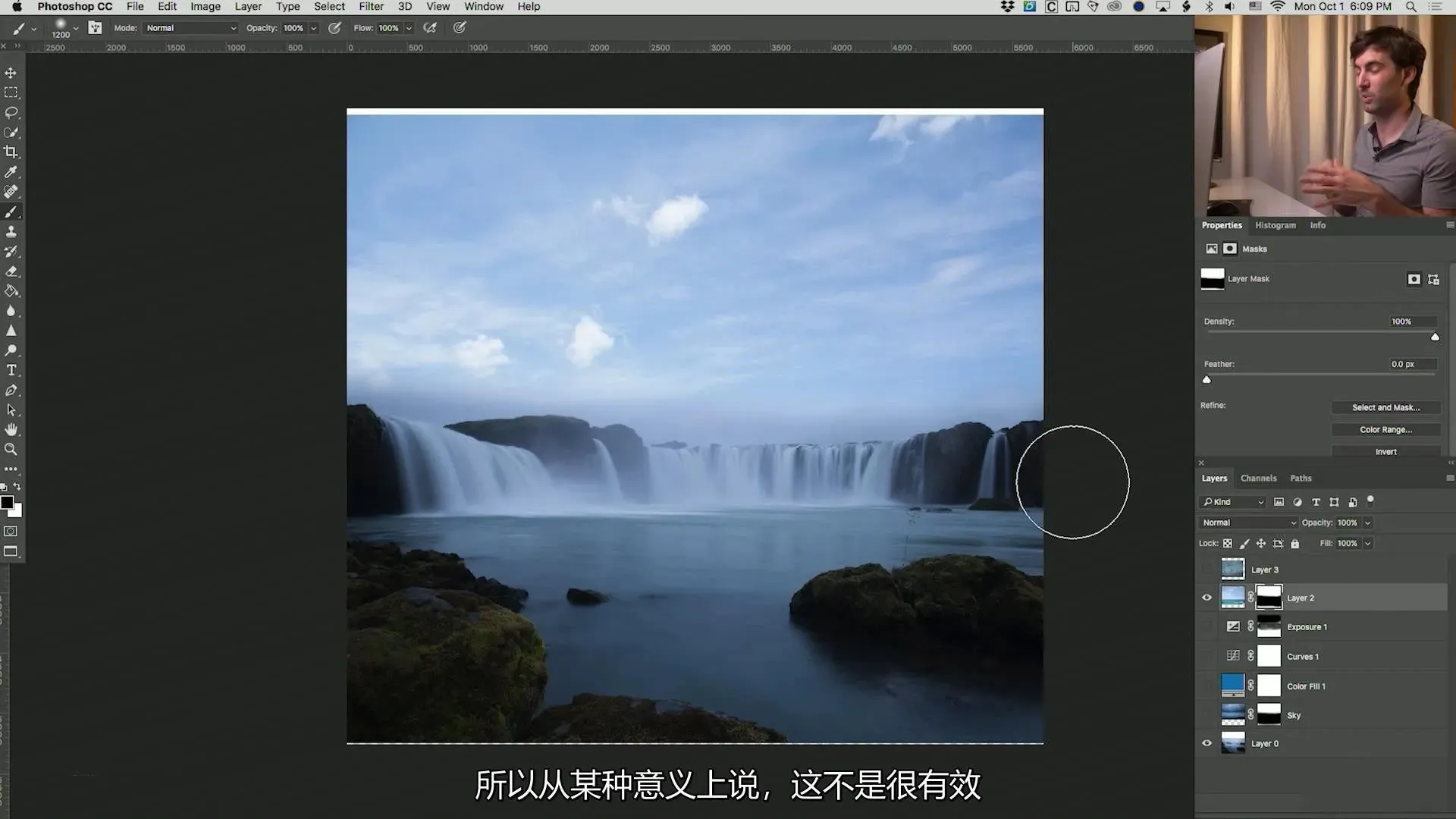This screenshot has height=819, width=1456.
Task: Select the Zoom tool
Action: pos(11,449)
